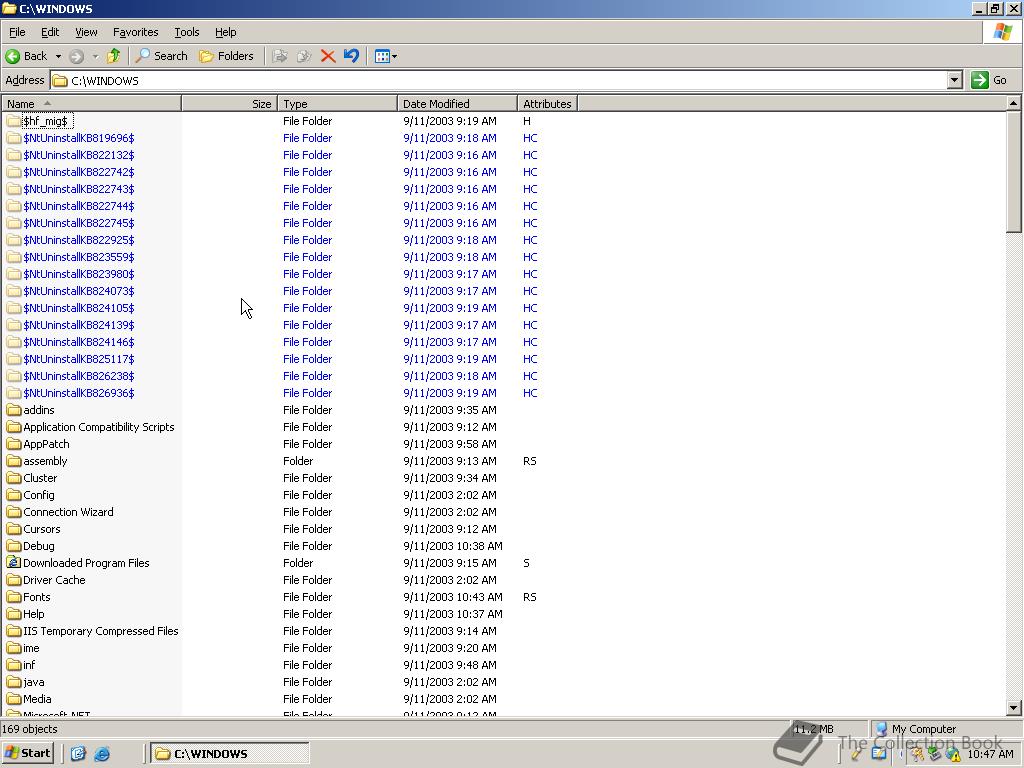Screen dimensions: 1024x768
Task: Select the Fonts folder icon
Action: pyautogui.click(x=14, y=596)
